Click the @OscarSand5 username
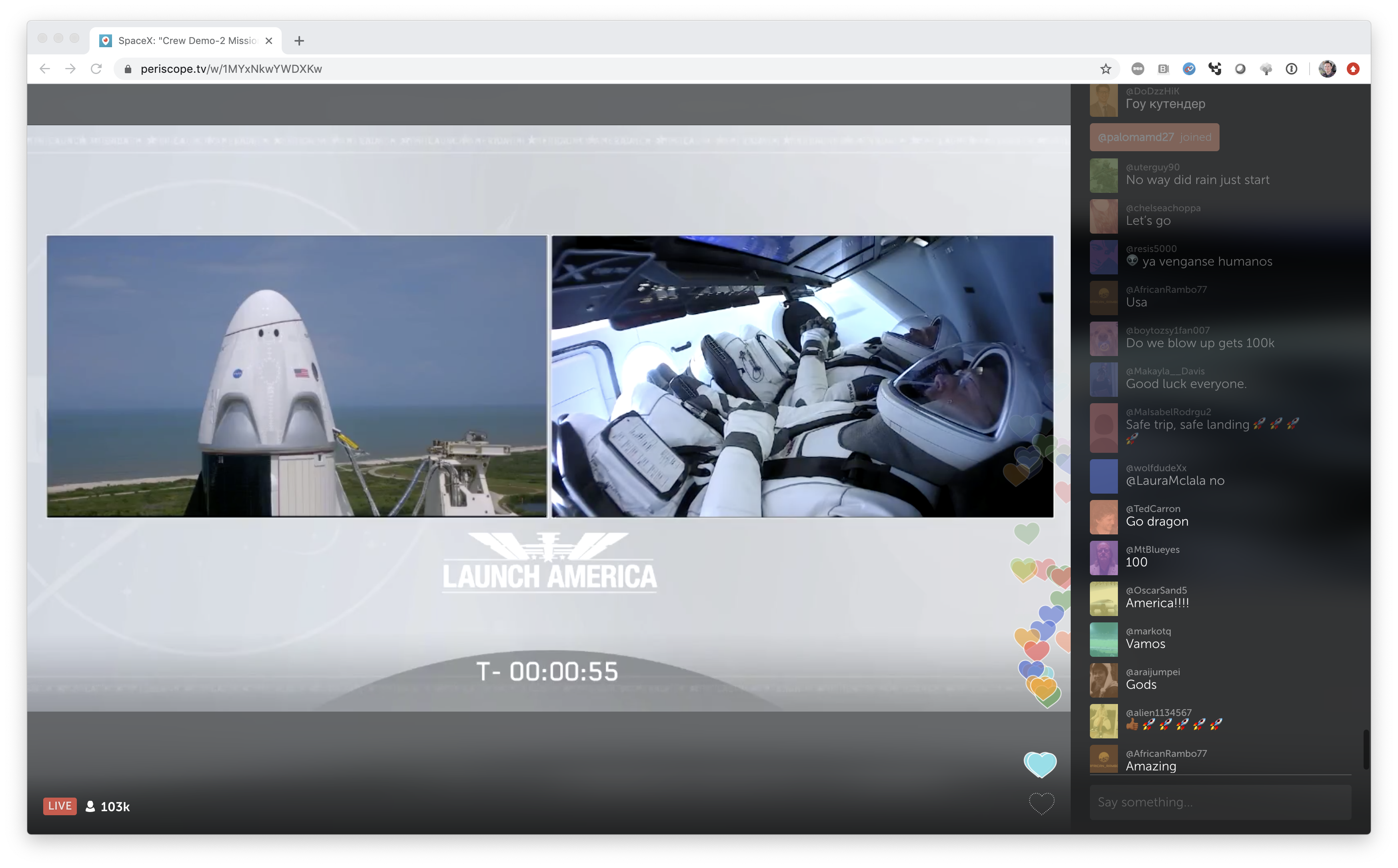1398x868 pixels. (1156, 590)
